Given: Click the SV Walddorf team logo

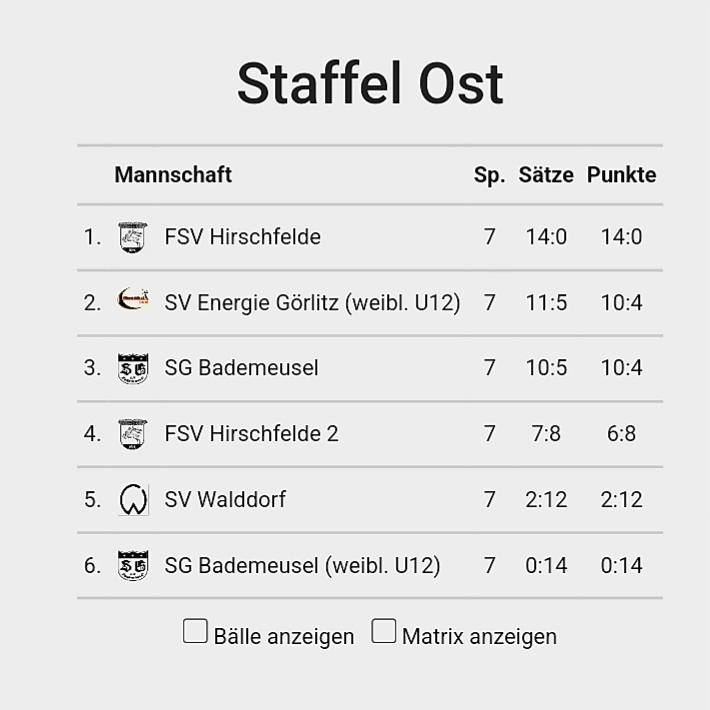Looking at the screenshot, I should [x=132, y=499].
